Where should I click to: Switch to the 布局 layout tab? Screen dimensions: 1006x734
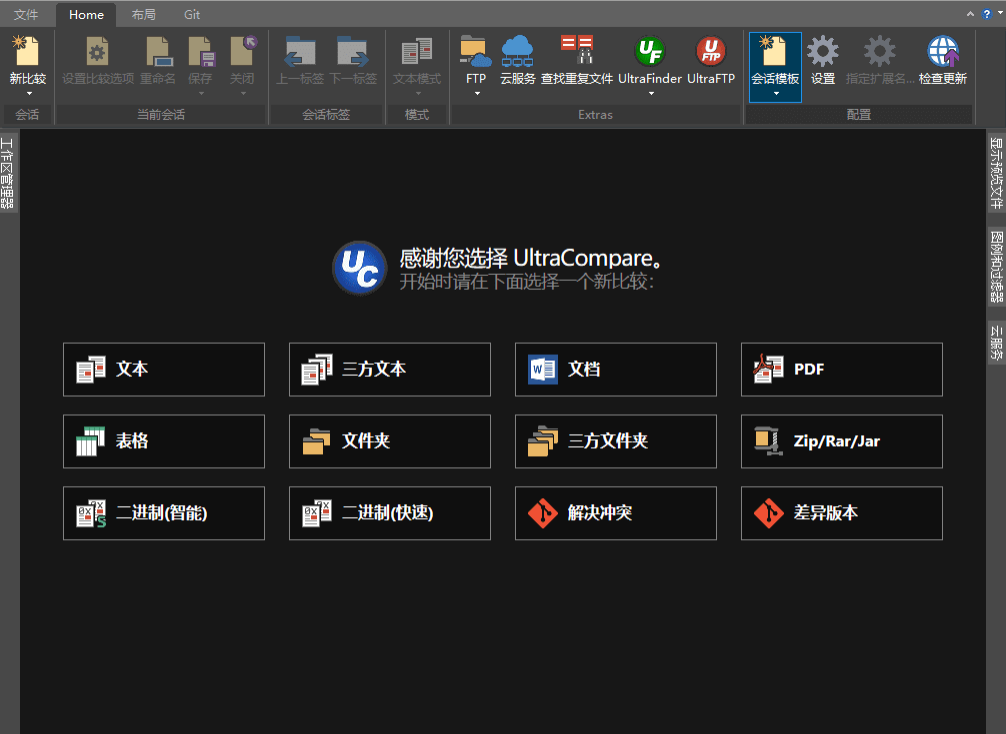coord(143,15)
